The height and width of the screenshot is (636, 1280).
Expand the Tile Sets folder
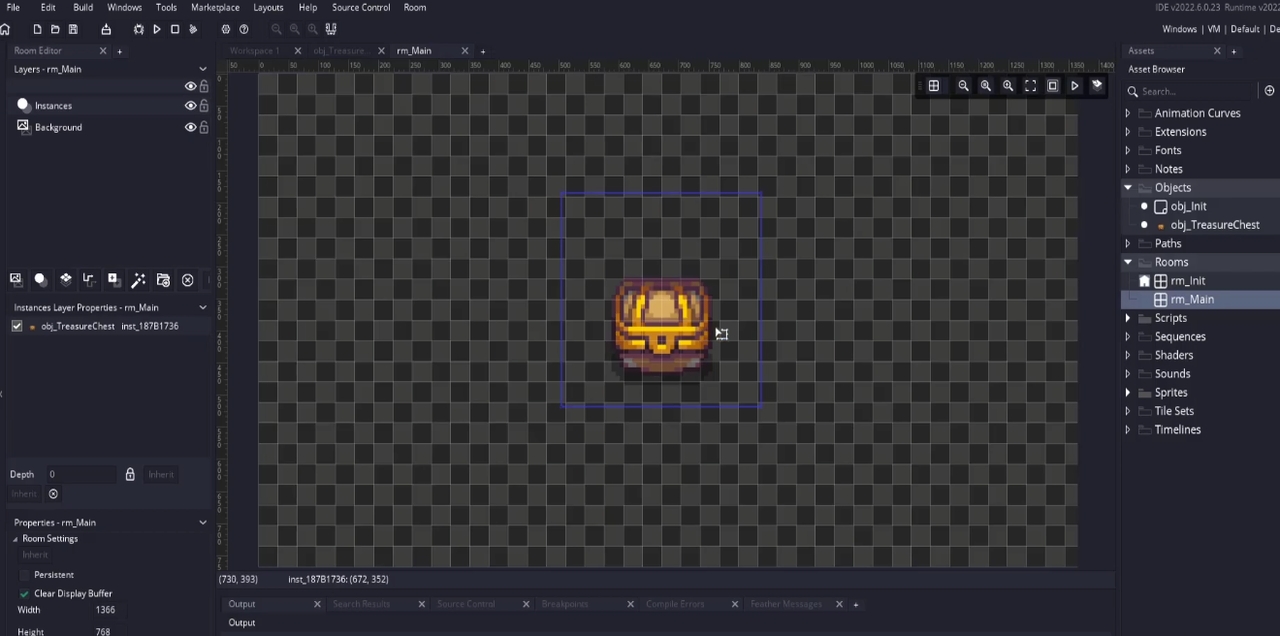click(x=1128, y=411)
